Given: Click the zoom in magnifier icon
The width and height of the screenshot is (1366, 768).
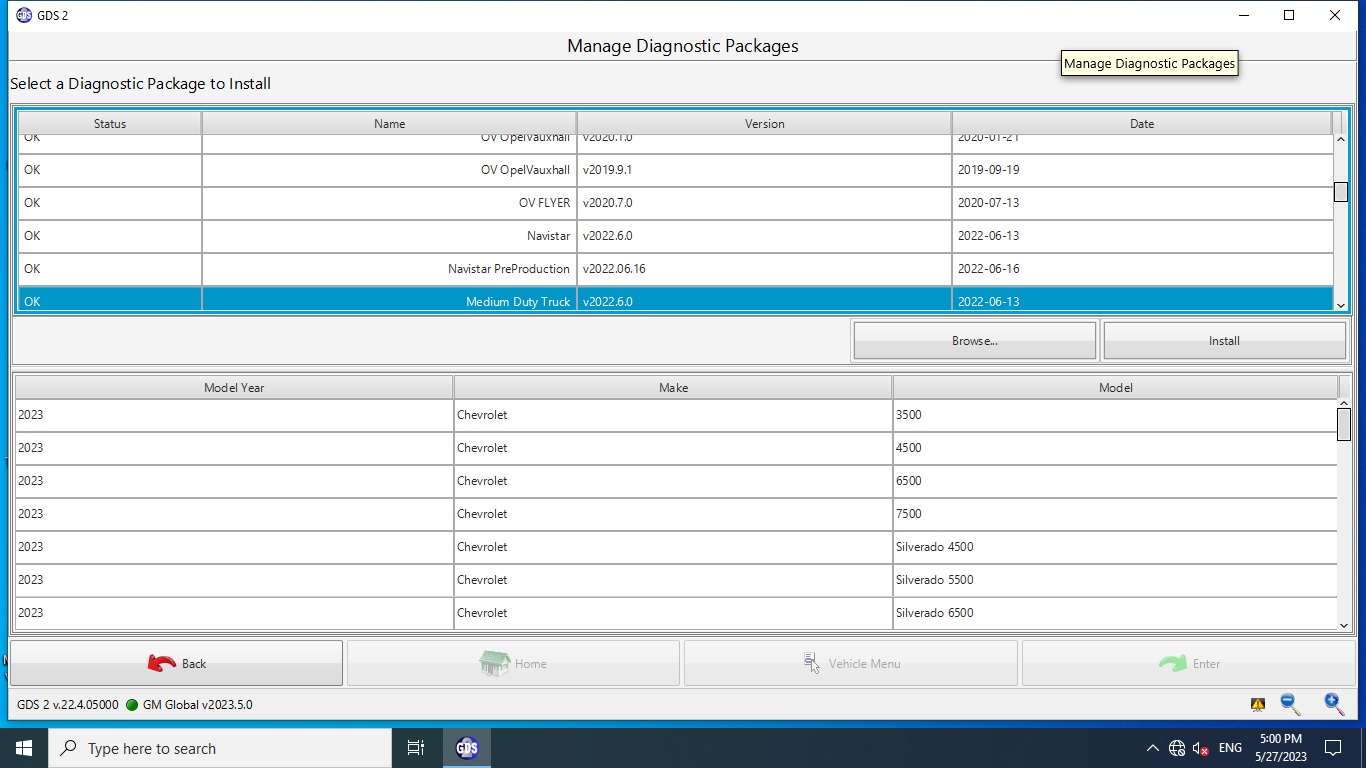Looking at the screenshot, I should click(1333, 704).
